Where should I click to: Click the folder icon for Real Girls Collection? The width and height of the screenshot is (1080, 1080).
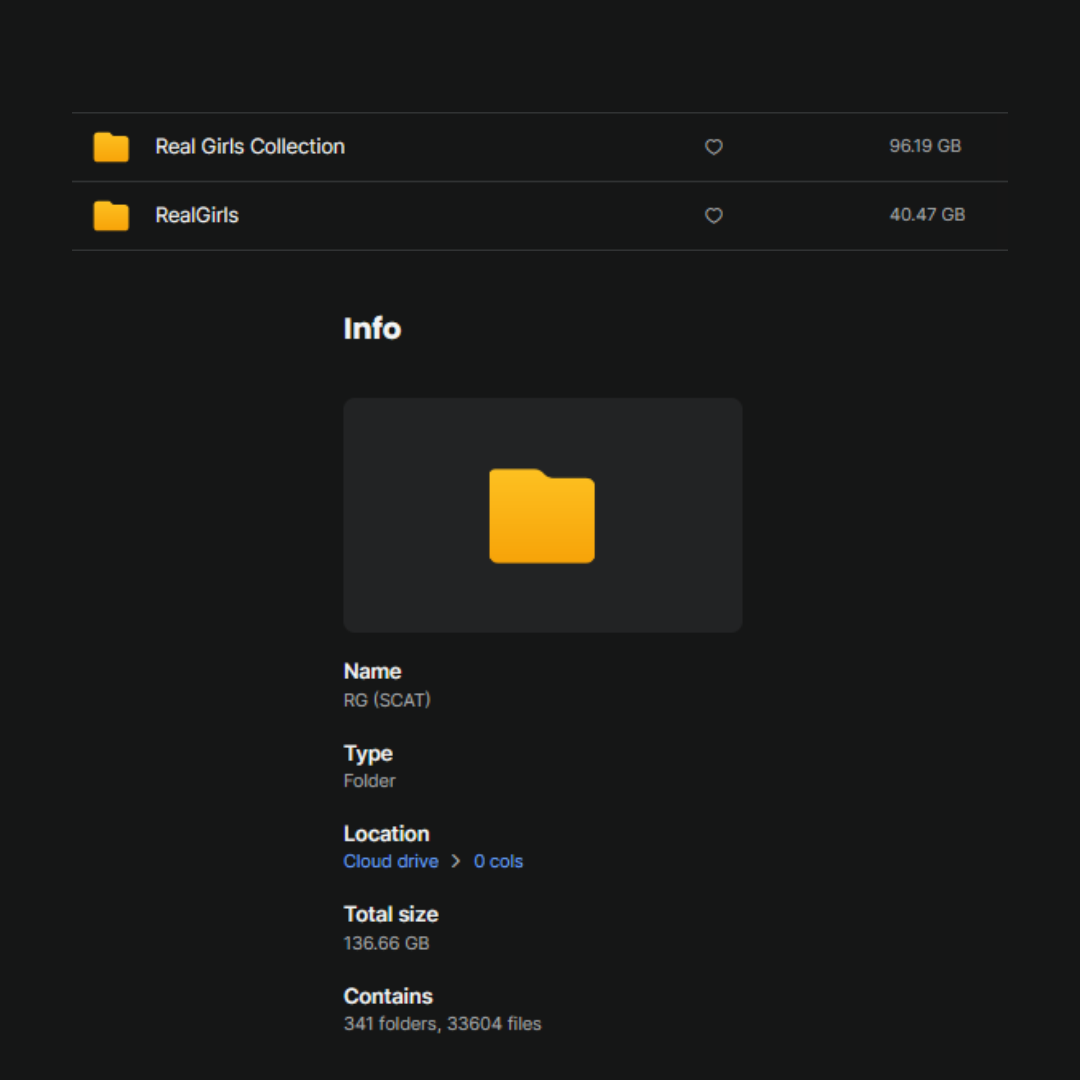click(111, 147)
